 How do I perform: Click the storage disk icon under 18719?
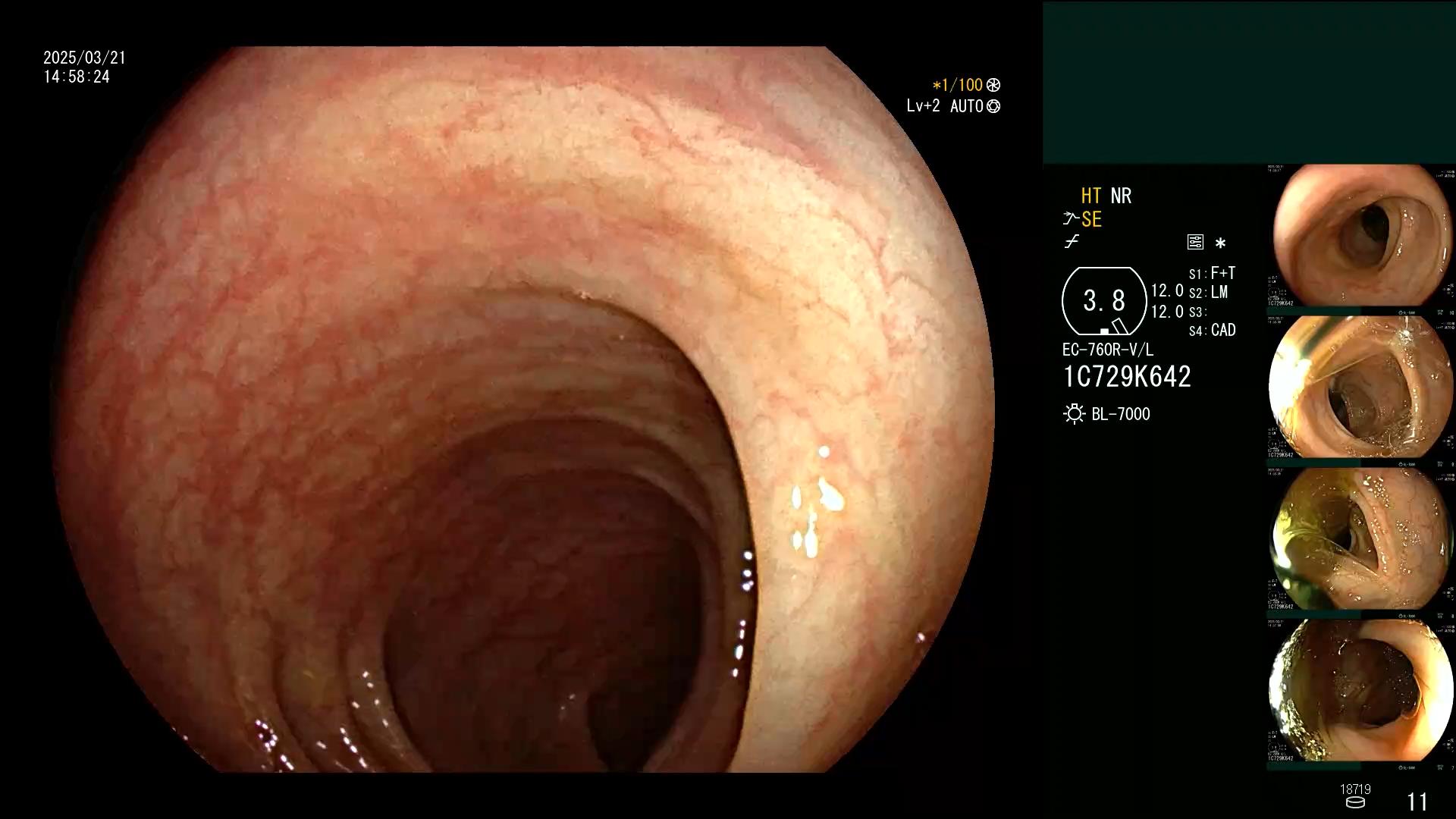pyautogui.click(x=1355, y=803)
